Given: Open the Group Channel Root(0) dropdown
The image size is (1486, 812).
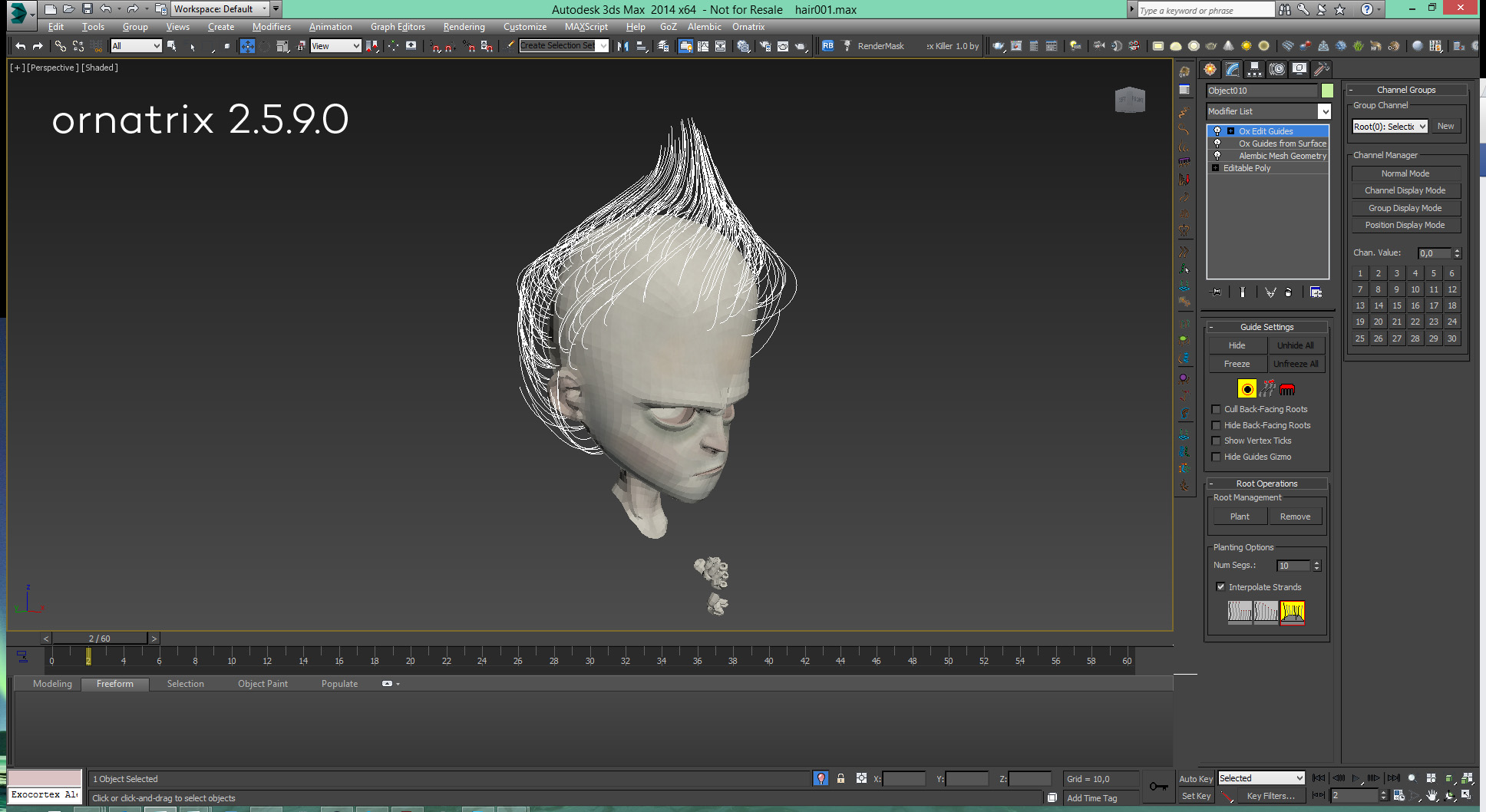Looking at the screenshot, I should coord(1389,127).
